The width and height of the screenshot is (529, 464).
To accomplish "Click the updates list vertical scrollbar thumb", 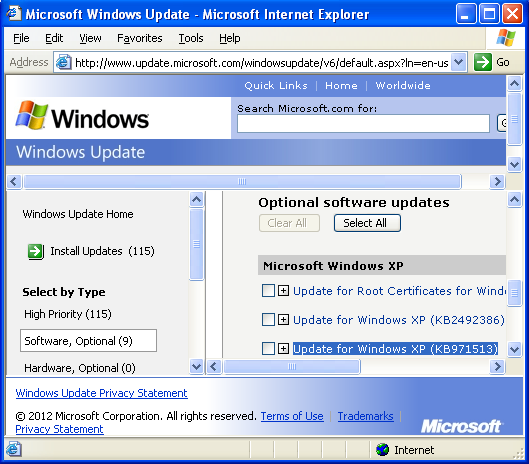I will 514,293.
